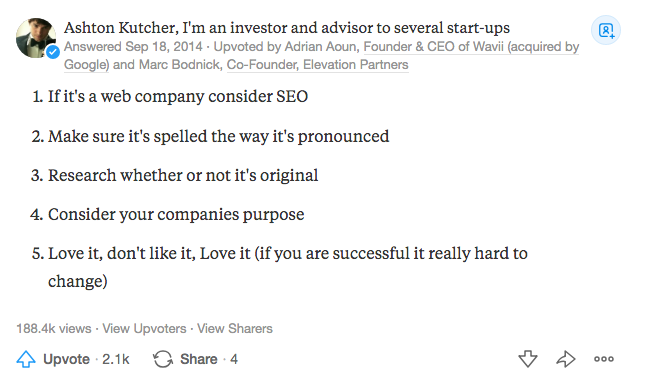Click the share circular arrows icon
648x375 pixels.
point(163,359)
